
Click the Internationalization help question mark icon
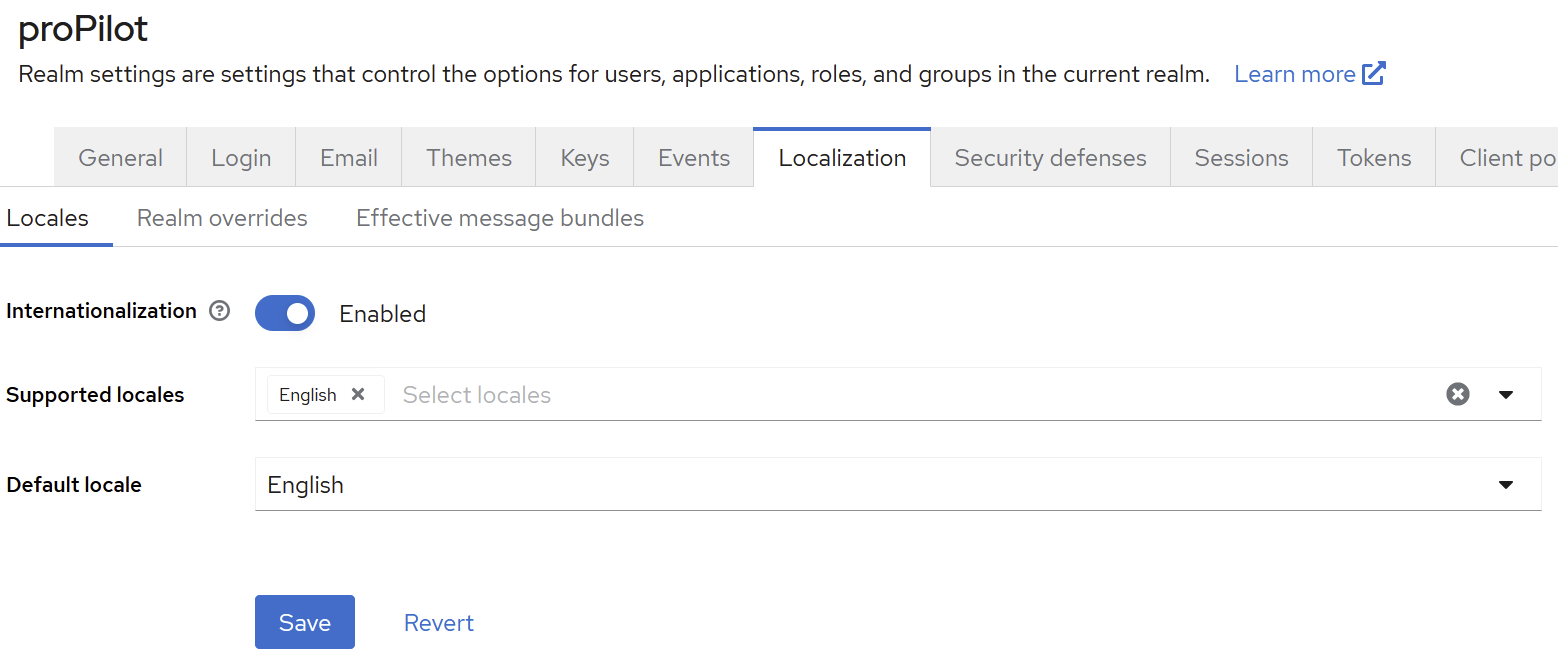click(x=219, y=311)
